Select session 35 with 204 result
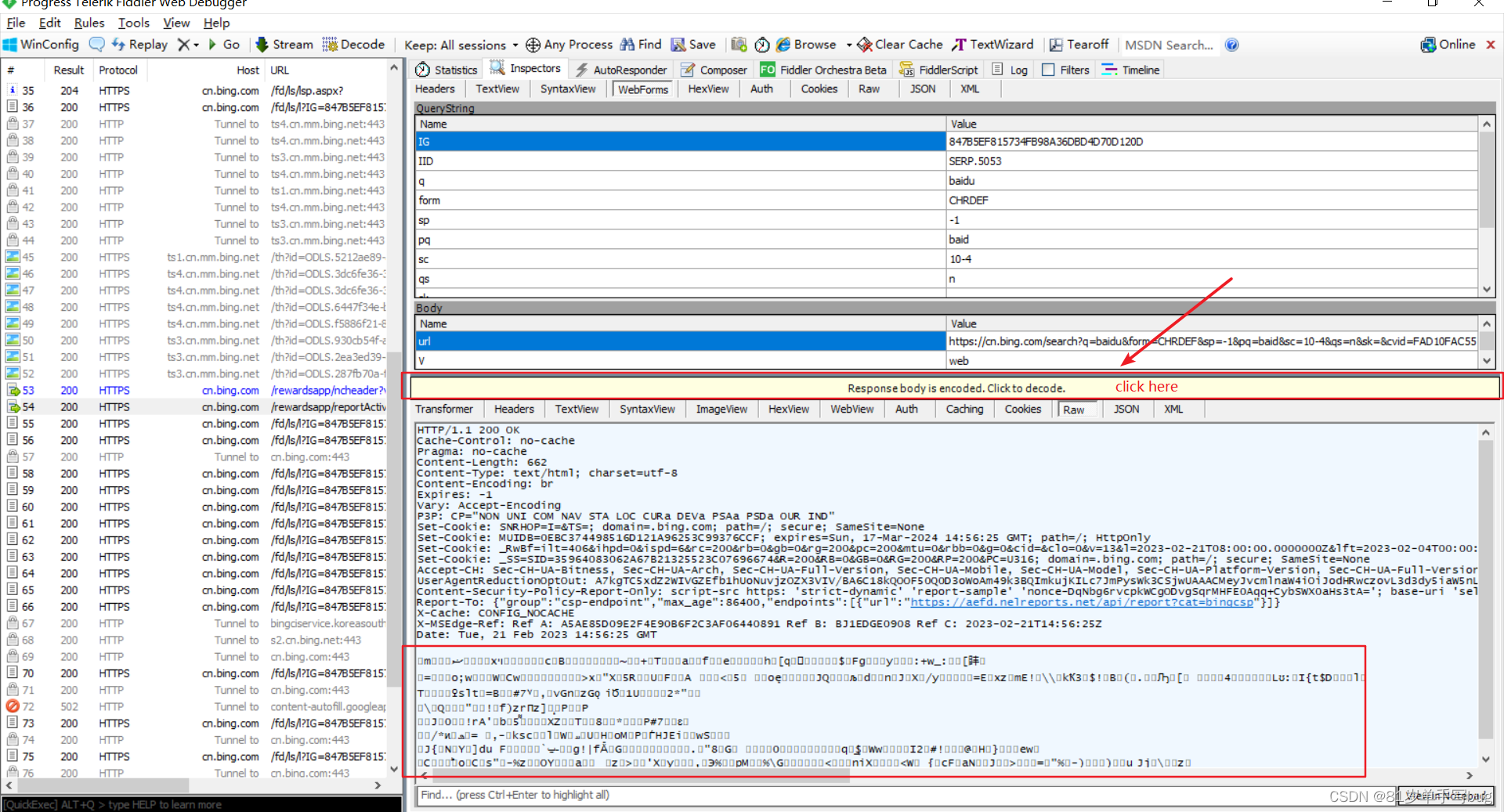 coord(196,91)
